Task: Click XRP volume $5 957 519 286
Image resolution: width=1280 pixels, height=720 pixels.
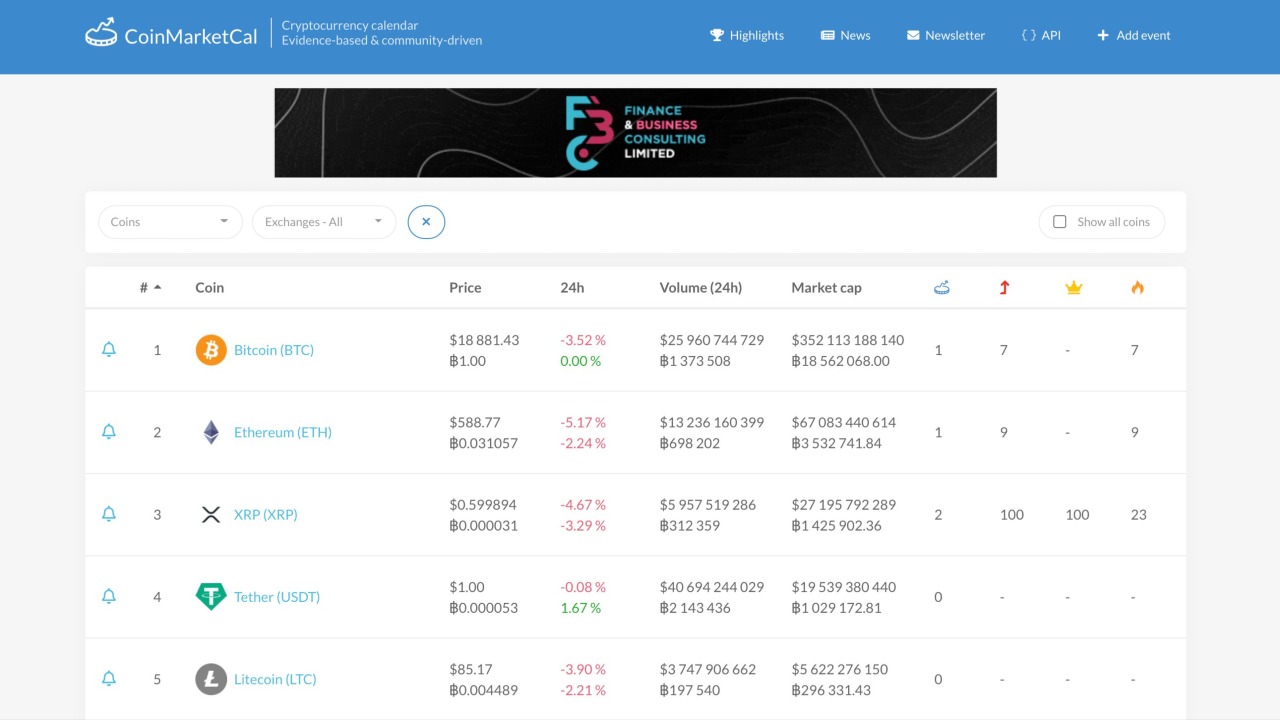Action: tap(708, 504)
